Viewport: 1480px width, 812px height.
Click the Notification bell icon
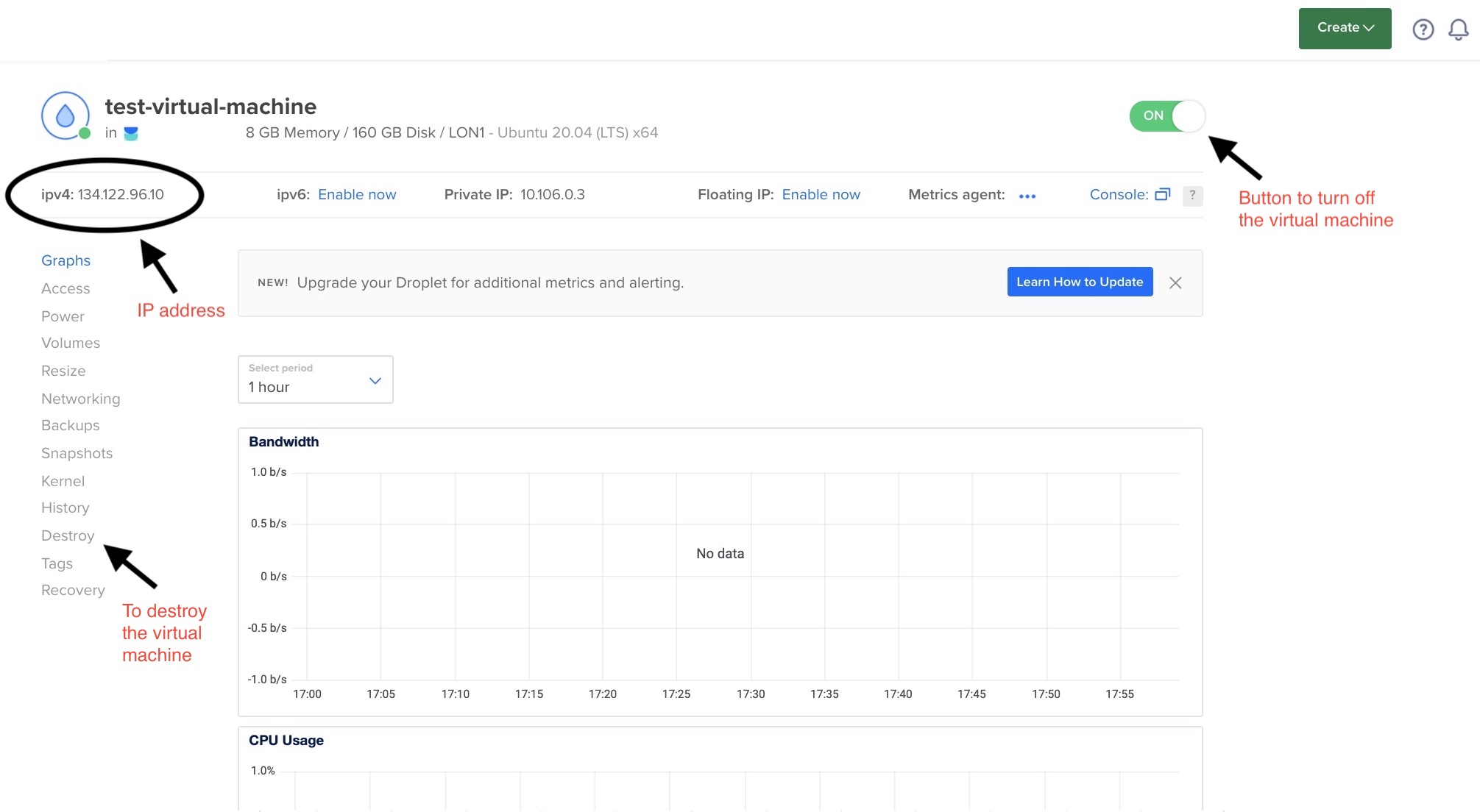pos(1459,29)
